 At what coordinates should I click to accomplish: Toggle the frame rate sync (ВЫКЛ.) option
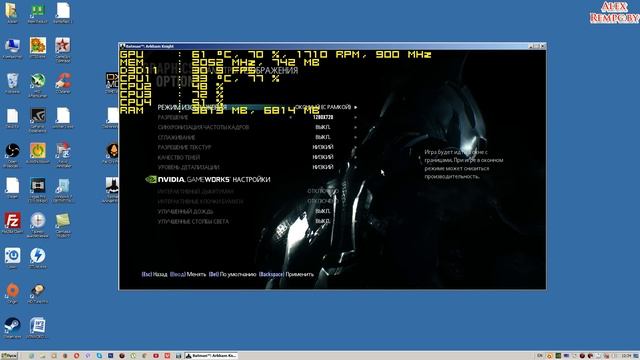click(322, 127)
